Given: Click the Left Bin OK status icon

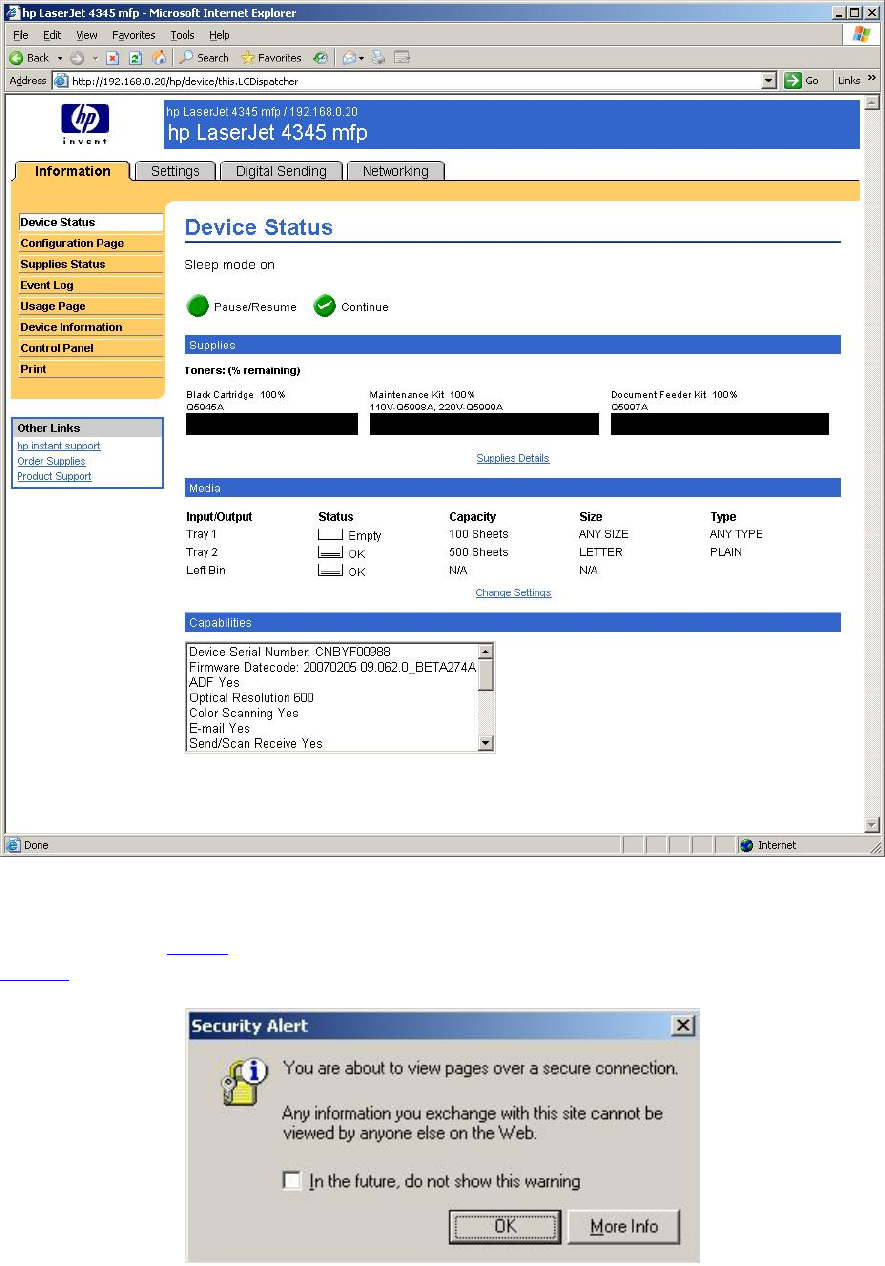Looking at the screenshot, I should click(330, 571).
